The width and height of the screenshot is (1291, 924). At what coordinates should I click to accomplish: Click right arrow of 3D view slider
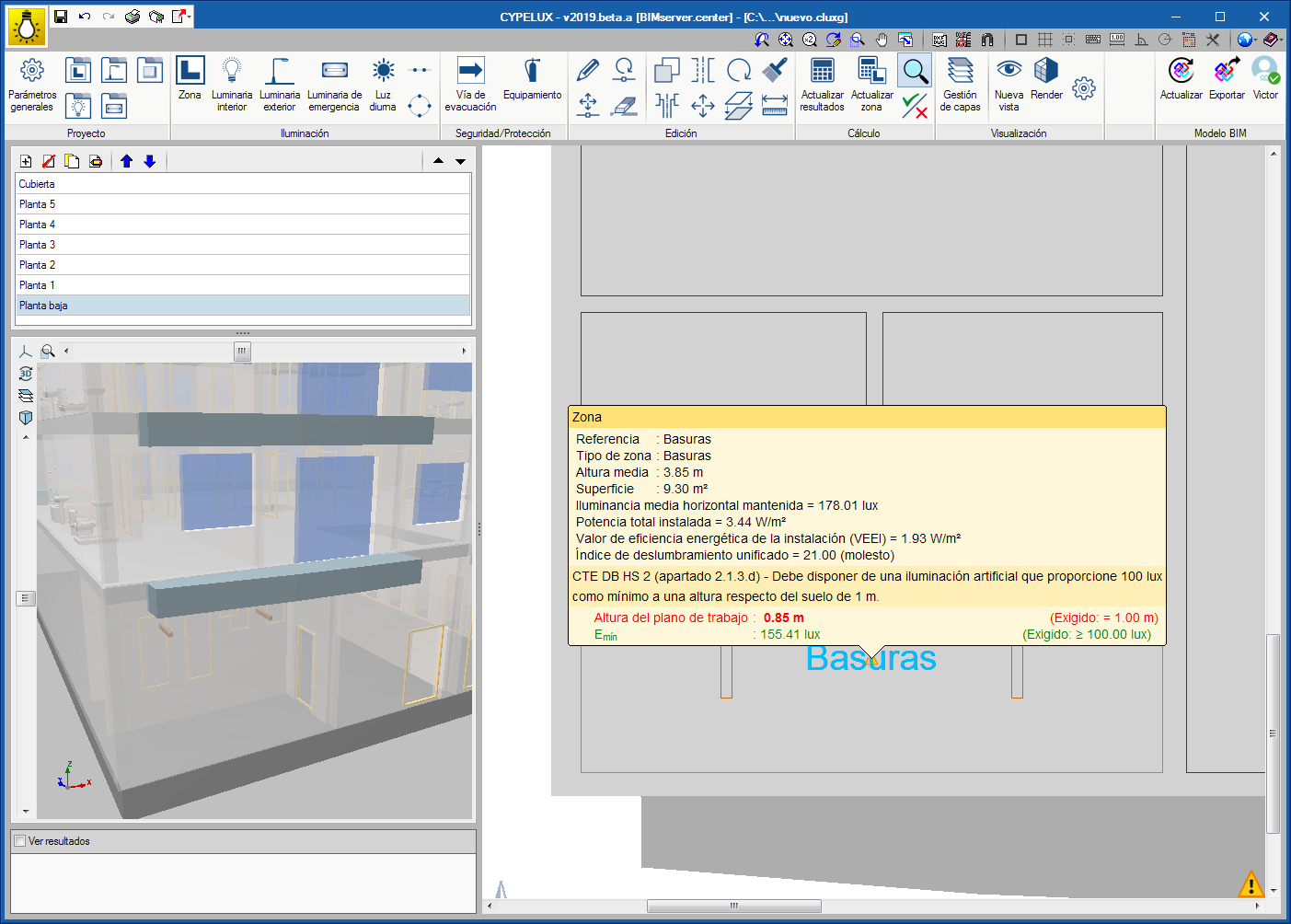click(x=464, y=351)
